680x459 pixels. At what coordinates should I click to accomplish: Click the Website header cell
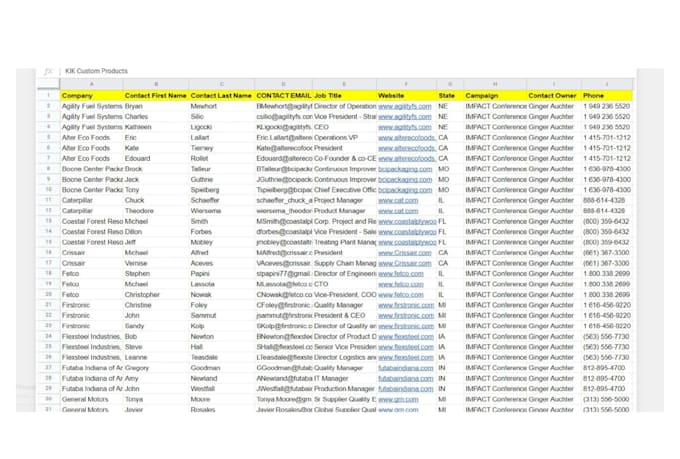(x=406, y=95)
